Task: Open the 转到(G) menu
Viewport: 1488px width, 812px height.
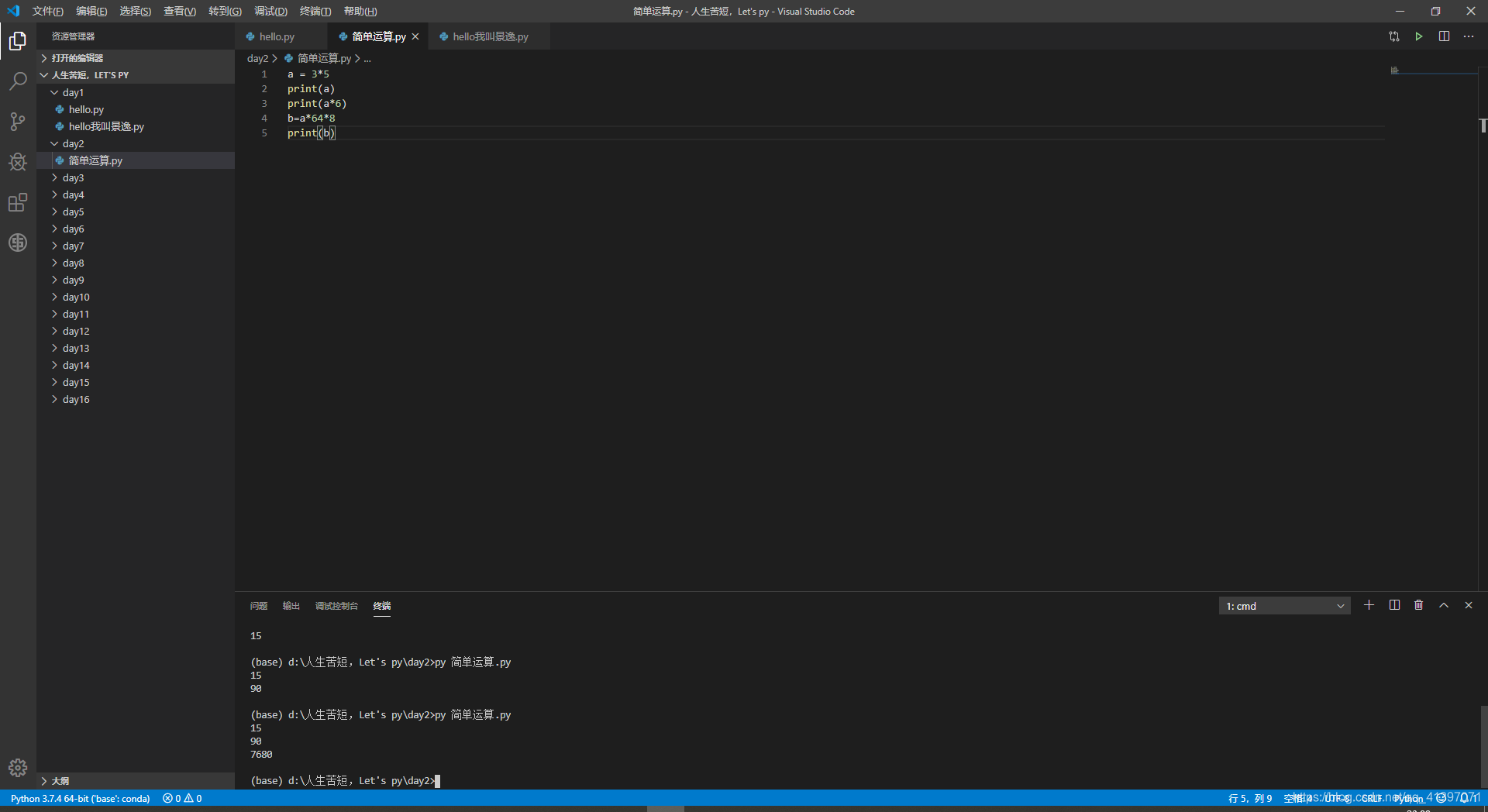Action: click(225, 11)
